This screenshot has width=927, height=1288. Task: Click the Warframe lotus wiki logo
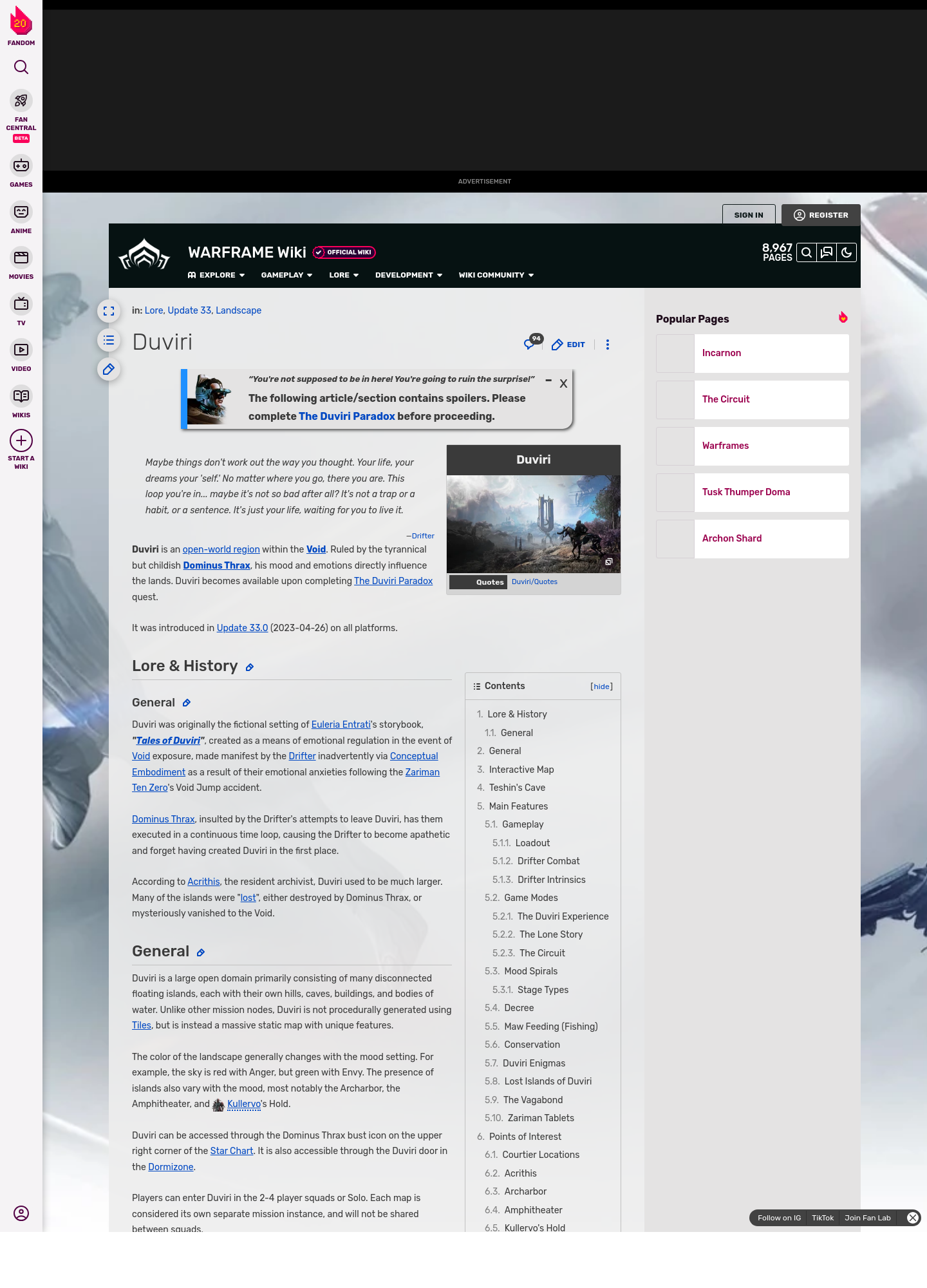(x=144, y=255)
